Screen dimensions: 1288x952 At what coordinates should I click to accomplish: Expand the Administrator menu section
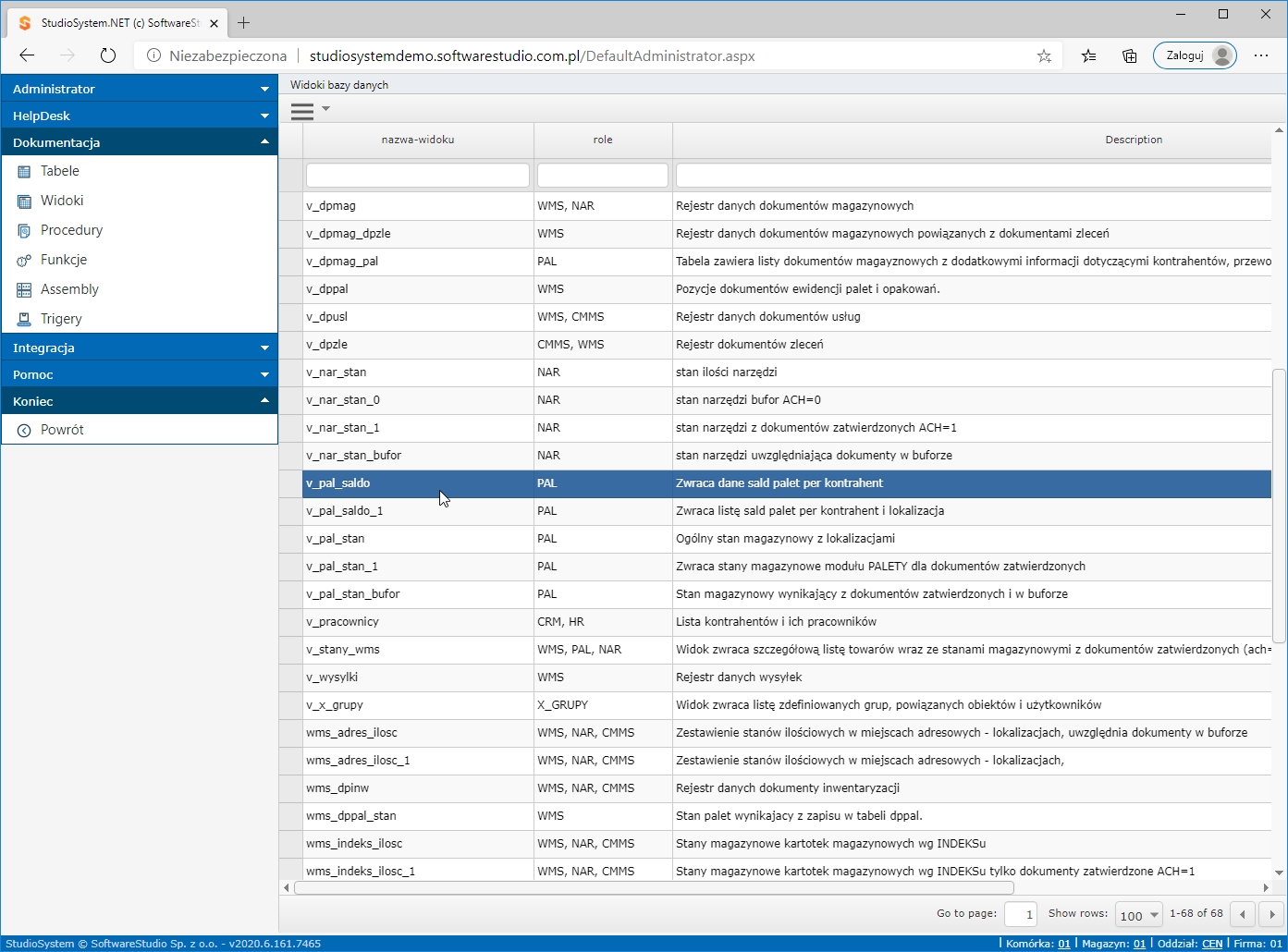click(x=140, y=89)
